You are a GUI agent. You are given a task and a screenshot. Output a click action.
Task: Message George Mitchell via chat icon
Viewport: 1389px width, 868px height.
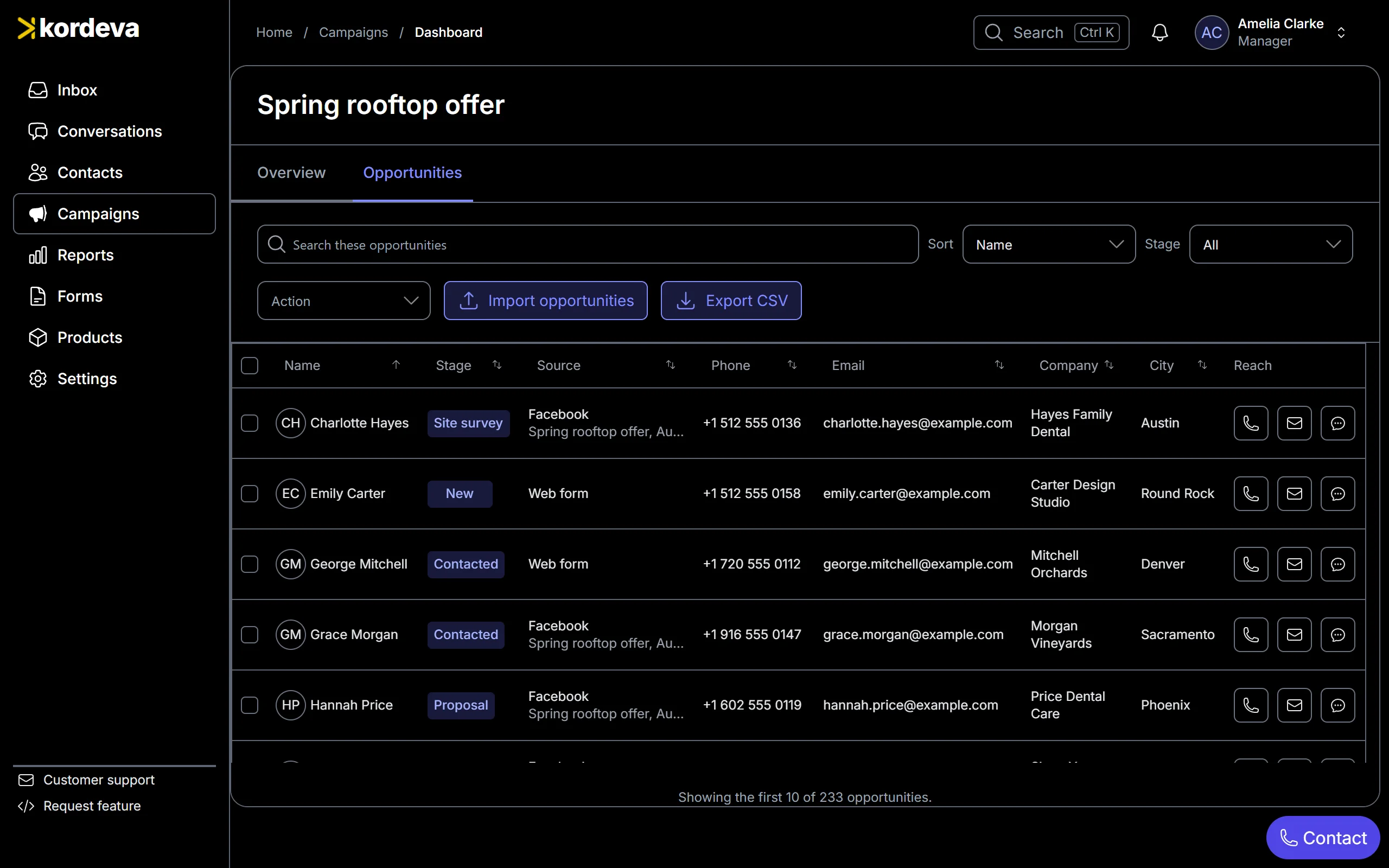pos(1337,564)
